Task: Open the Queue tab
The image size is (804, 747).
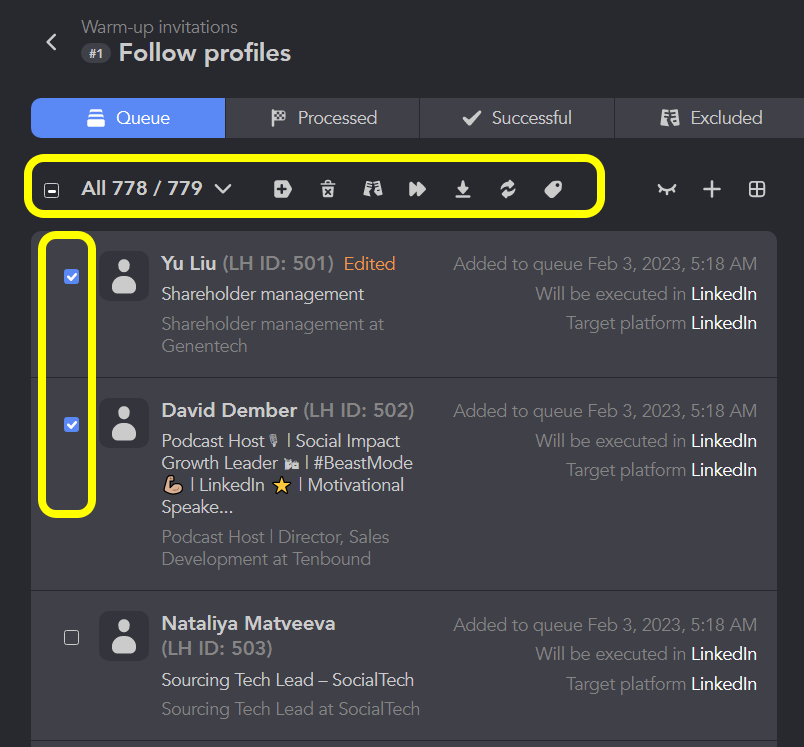Action: 128,118
